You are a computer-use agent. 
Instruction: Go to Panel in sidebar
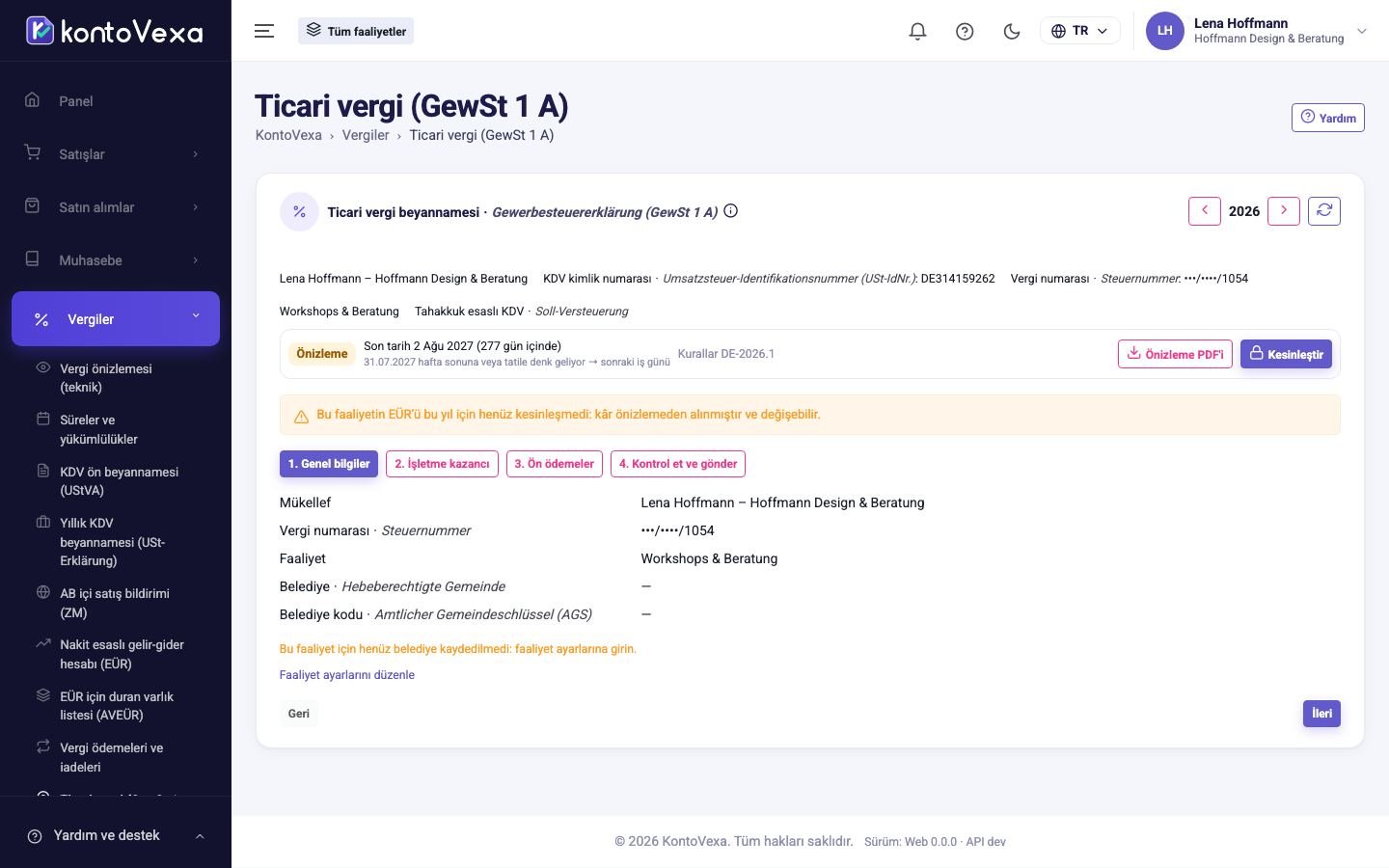click(x=116, y=100)
